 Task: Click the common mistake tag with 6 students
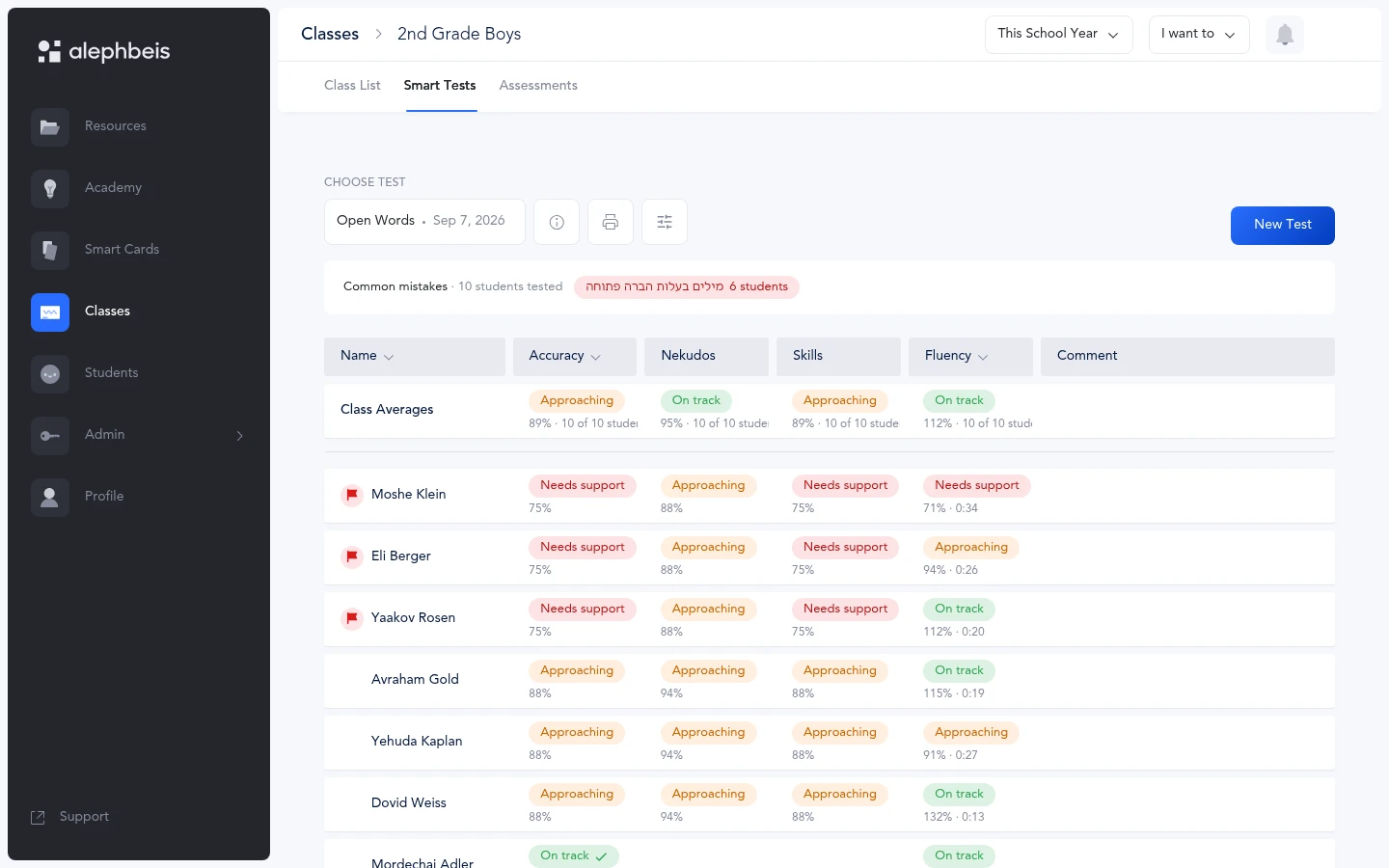(x=687, y=287)
